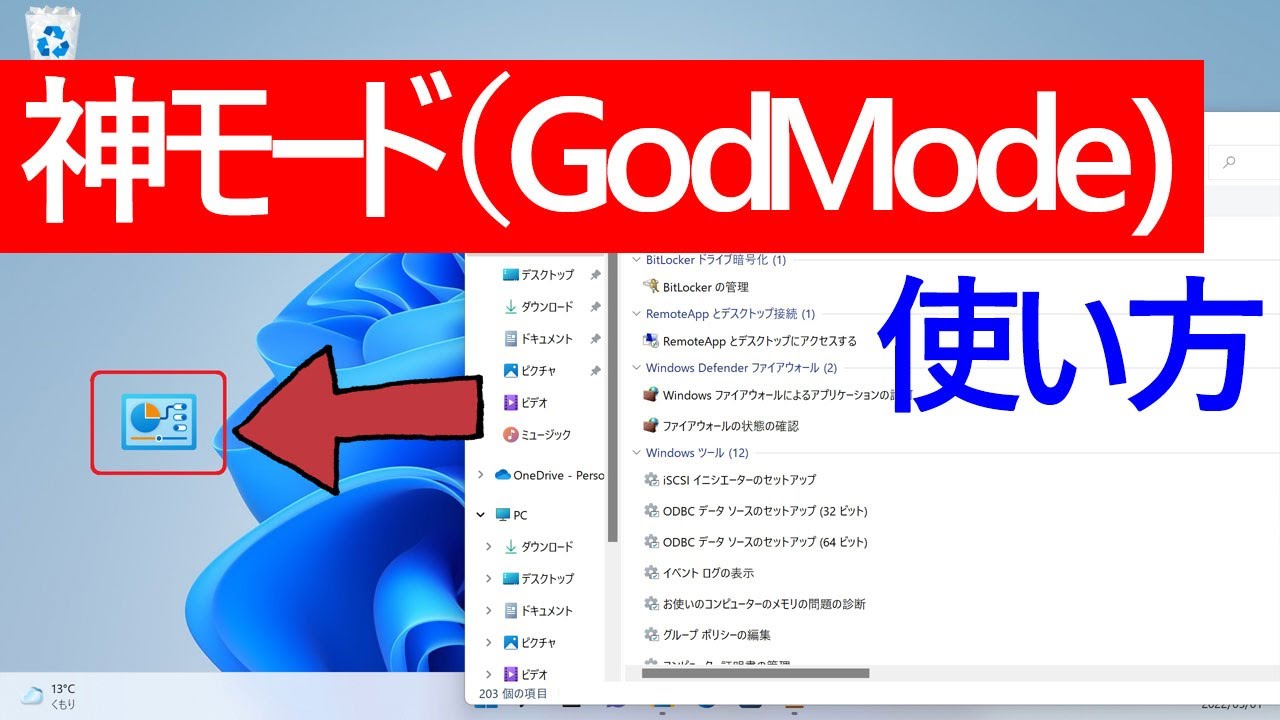Select pinned ダウンロード arrow icon in quick access
1280x720 pixels.
[511, 307]
